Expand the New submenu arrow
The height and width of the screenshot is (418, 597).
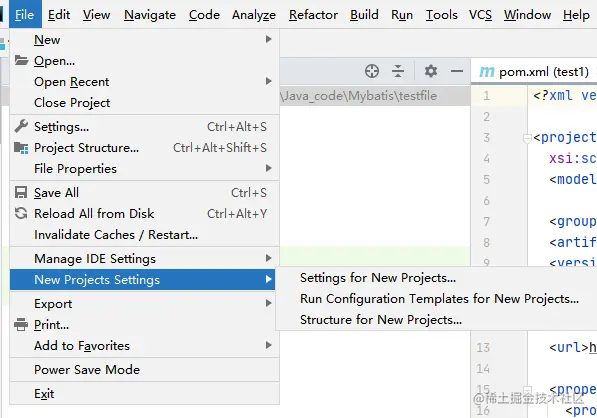268,39
